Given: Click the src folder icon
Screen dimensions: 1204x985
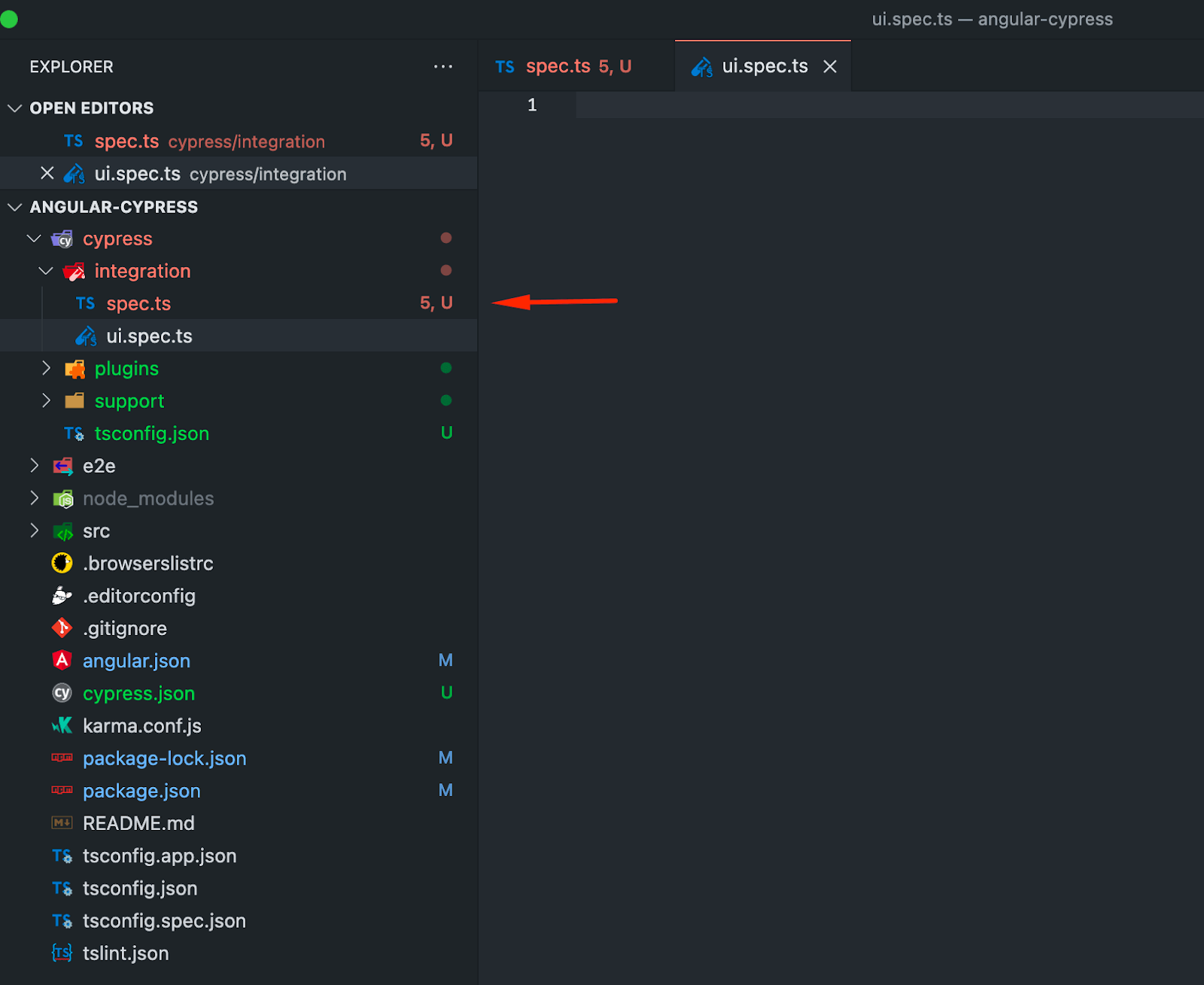Looking at the screenshot, I should pos(62,531).
